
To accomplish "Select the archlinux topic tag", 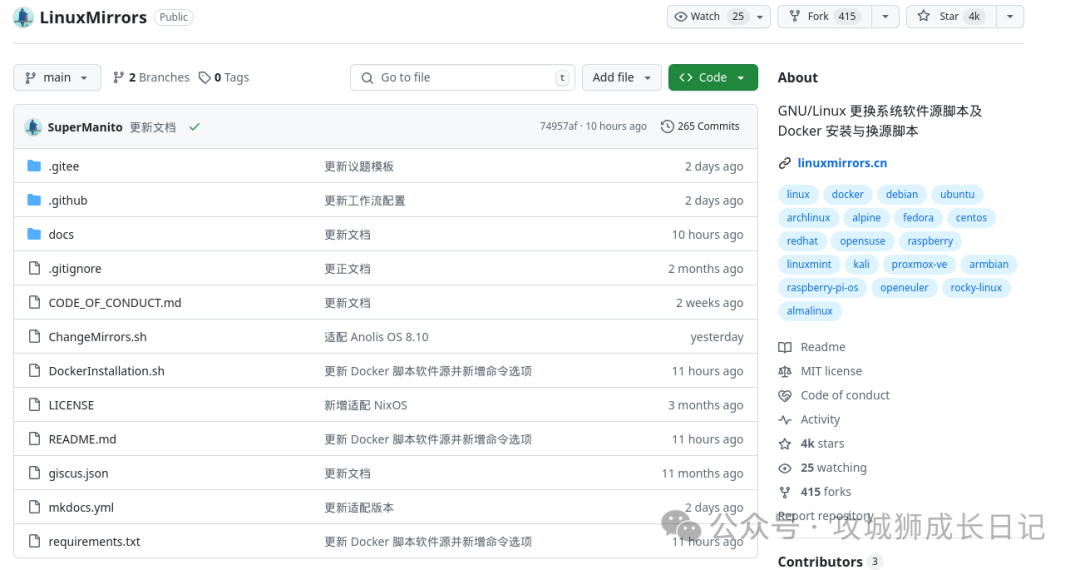I will click(808, 218).
